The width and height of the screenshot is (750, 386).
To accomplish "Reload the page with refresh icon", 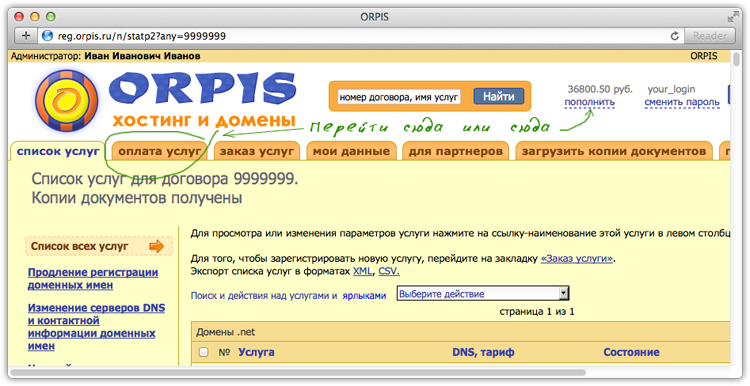I will (x=674, y=36).
